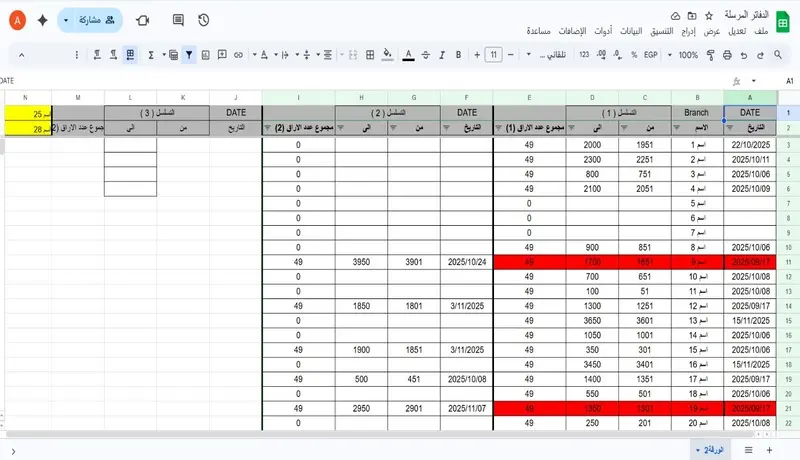Expand the share button dropdown arrow
This screenshot has height=460, width=800.
66,20
